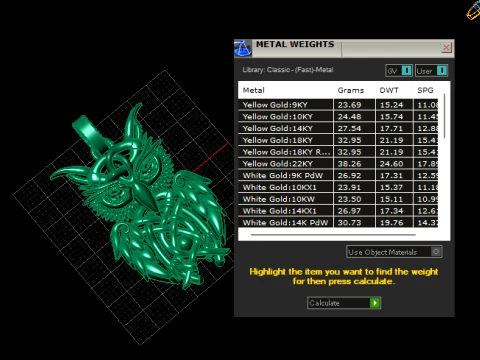Click the horizontal scrollbar under metal list
The image size is (480, 360).
333,235
